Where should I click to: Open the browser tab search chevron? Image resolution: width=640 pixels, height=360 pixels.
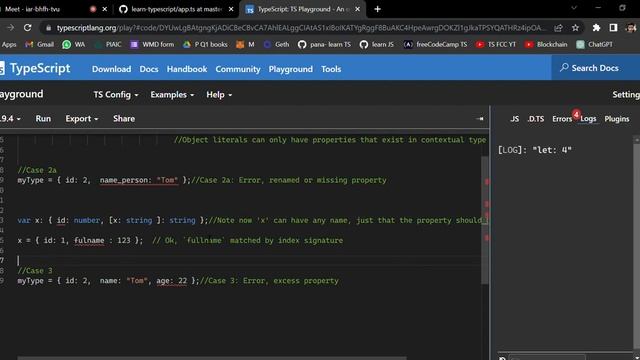[x=574, y=8]
